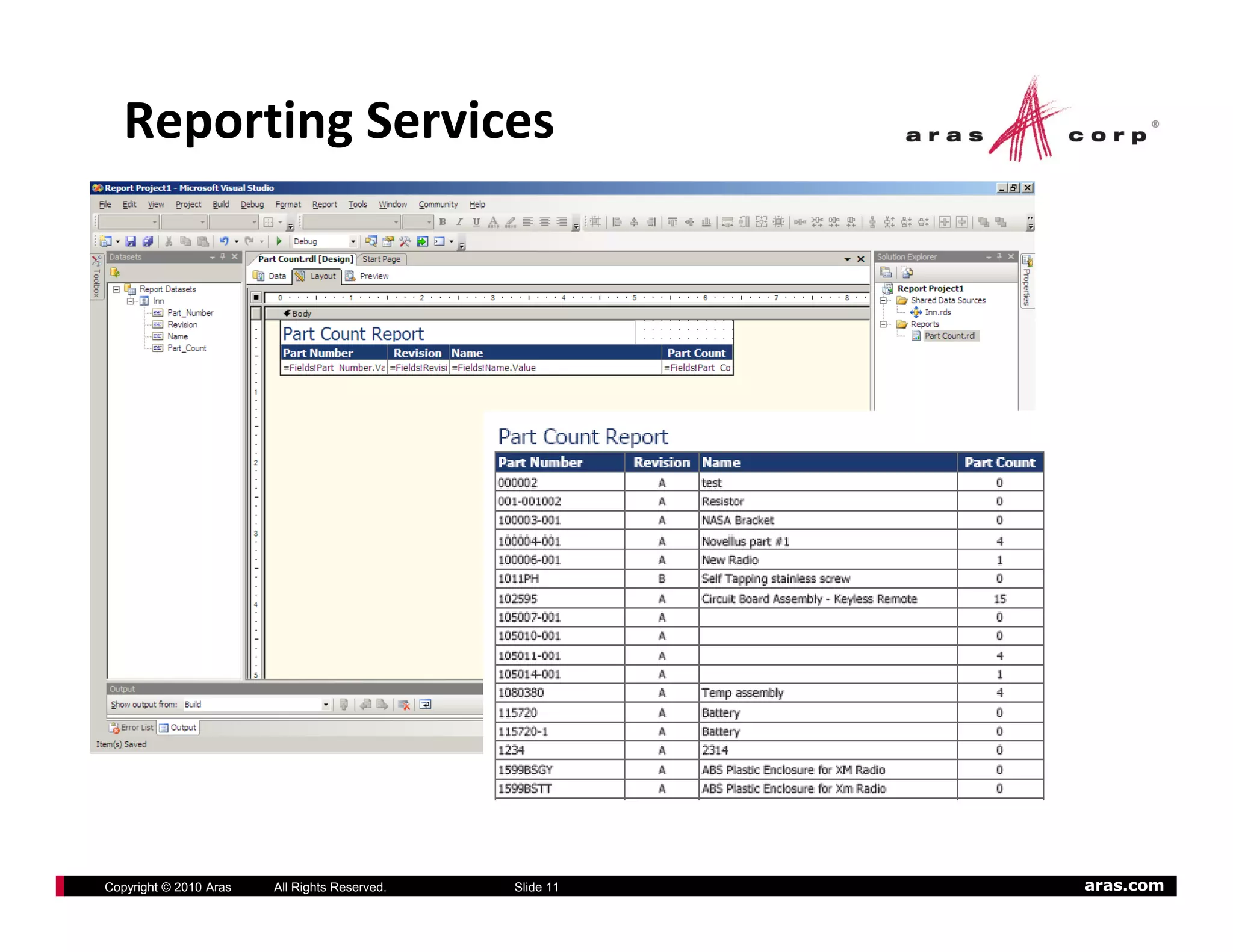Open the Debug configuration dropdown
1233x952 pixels.
coord(353,242)
